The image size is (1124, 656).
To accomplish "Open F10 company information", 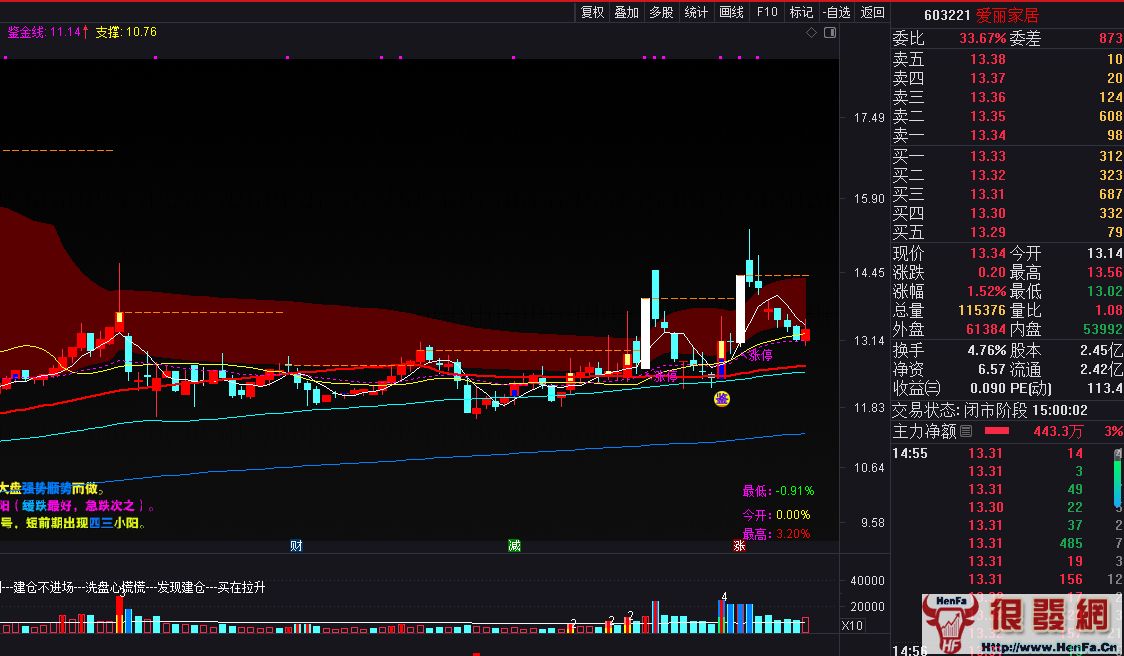I will 767,12.
